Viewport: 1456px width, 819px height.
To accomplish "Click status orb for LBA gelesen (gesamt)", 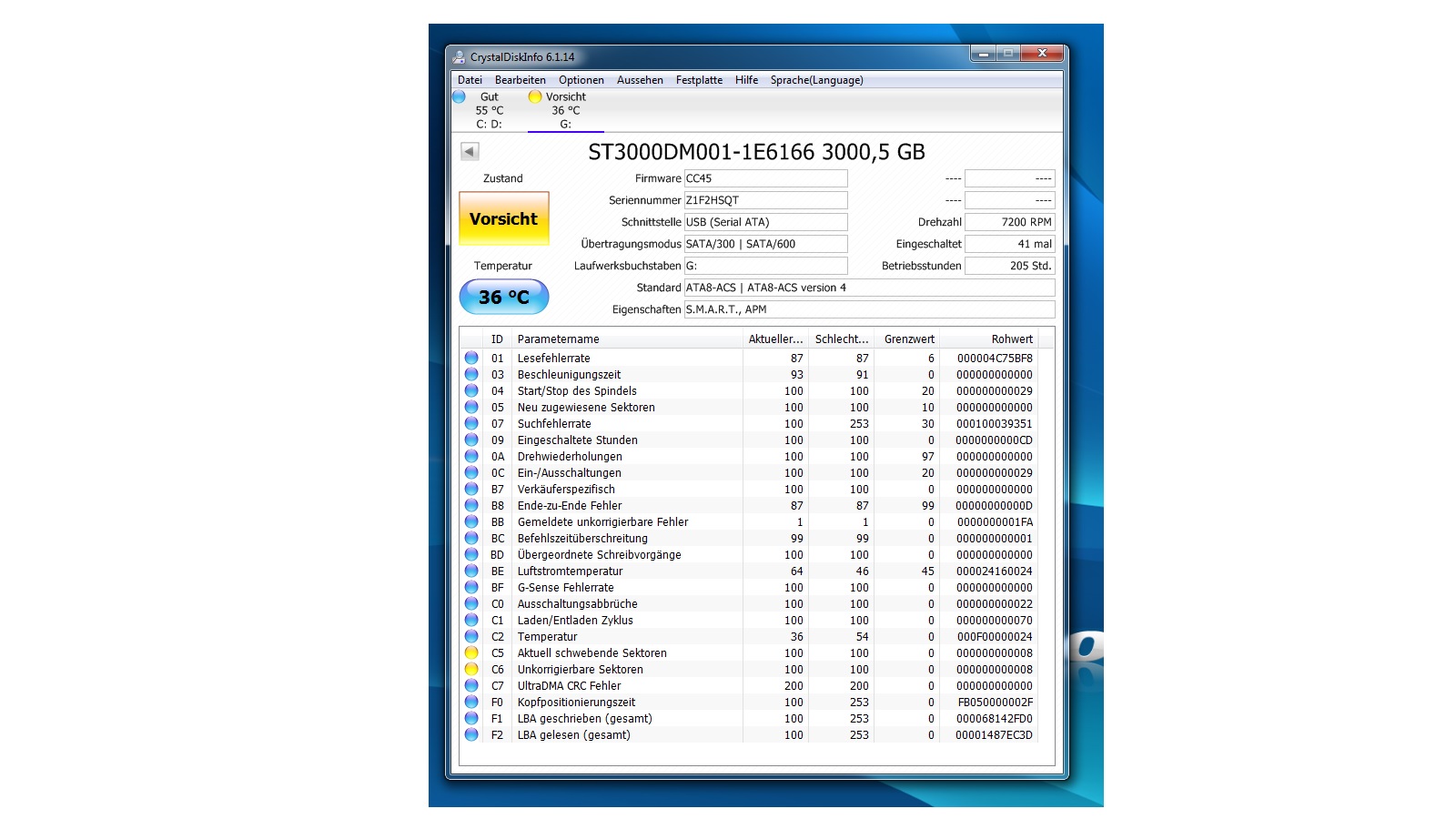I will coord(471,734).
